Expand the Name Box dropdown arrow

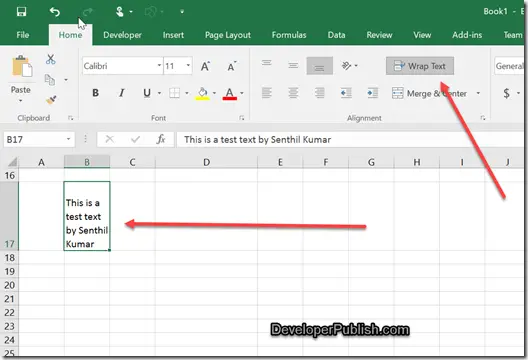tap(69, 139)
